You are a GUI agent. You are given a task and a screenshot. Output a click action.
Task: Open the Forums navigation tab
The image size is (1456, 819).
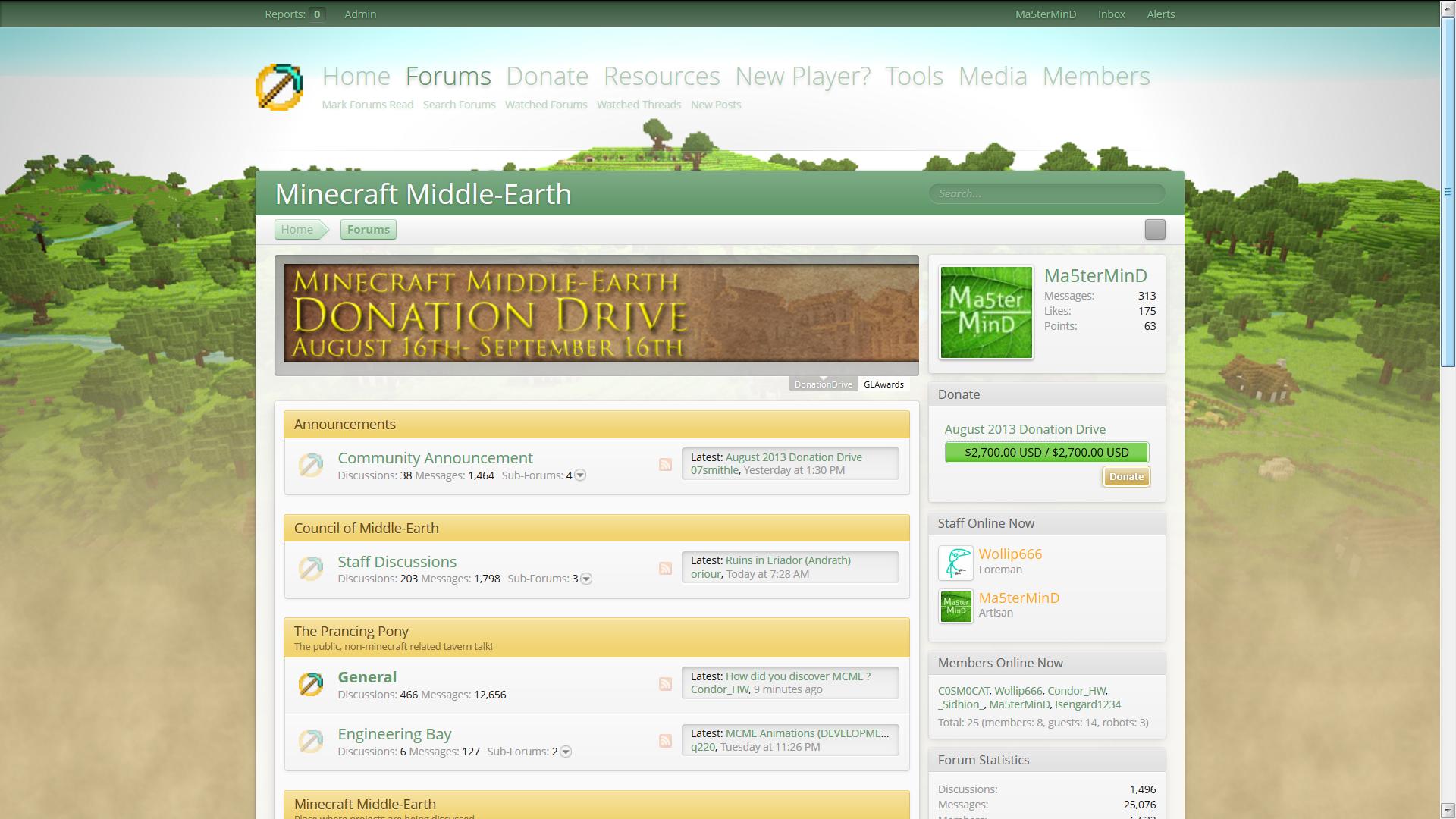[448, 76]
